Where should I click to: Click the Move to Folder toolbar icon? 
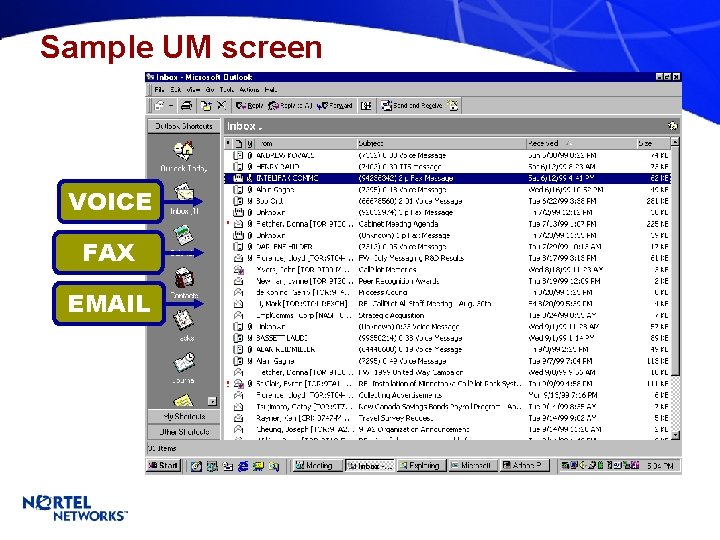coord(206,106)
